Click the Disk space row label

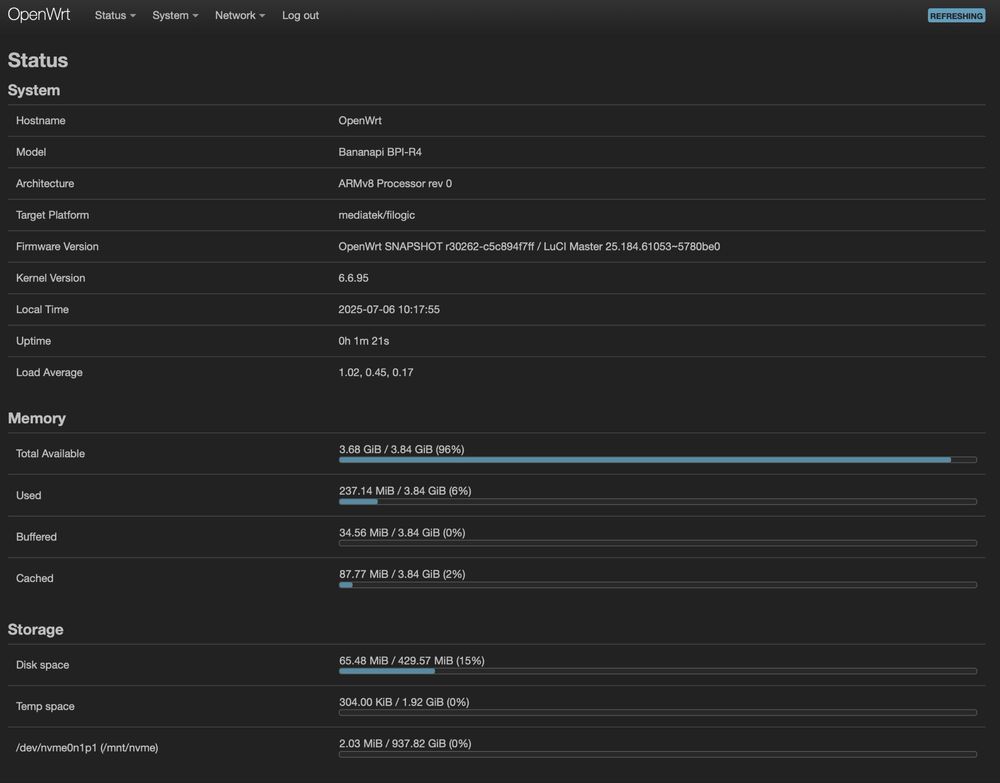43,665
